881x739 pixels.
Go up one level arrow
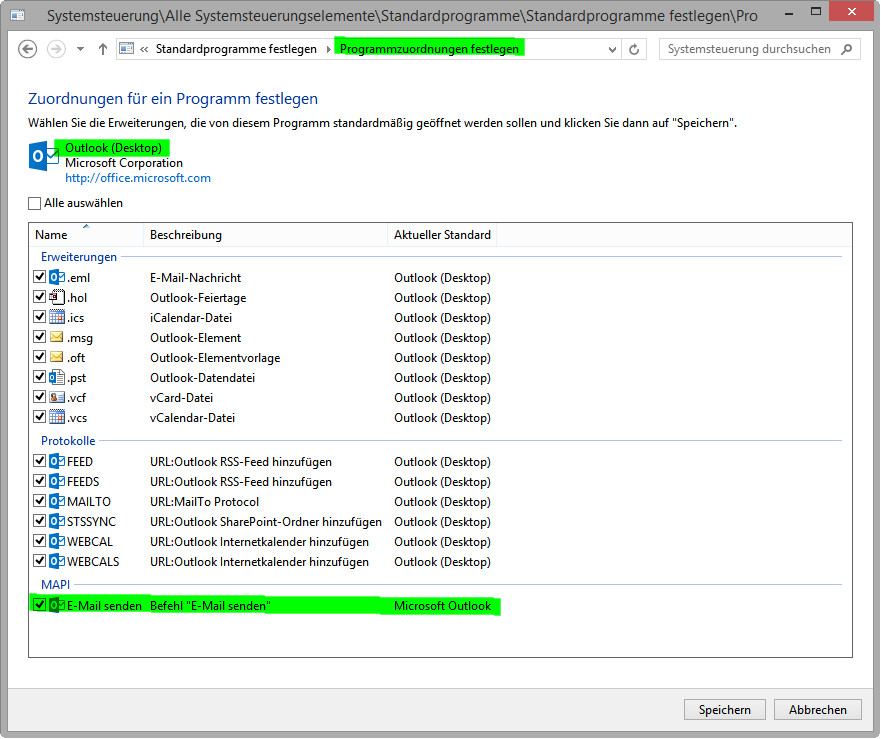pos(103,49)
